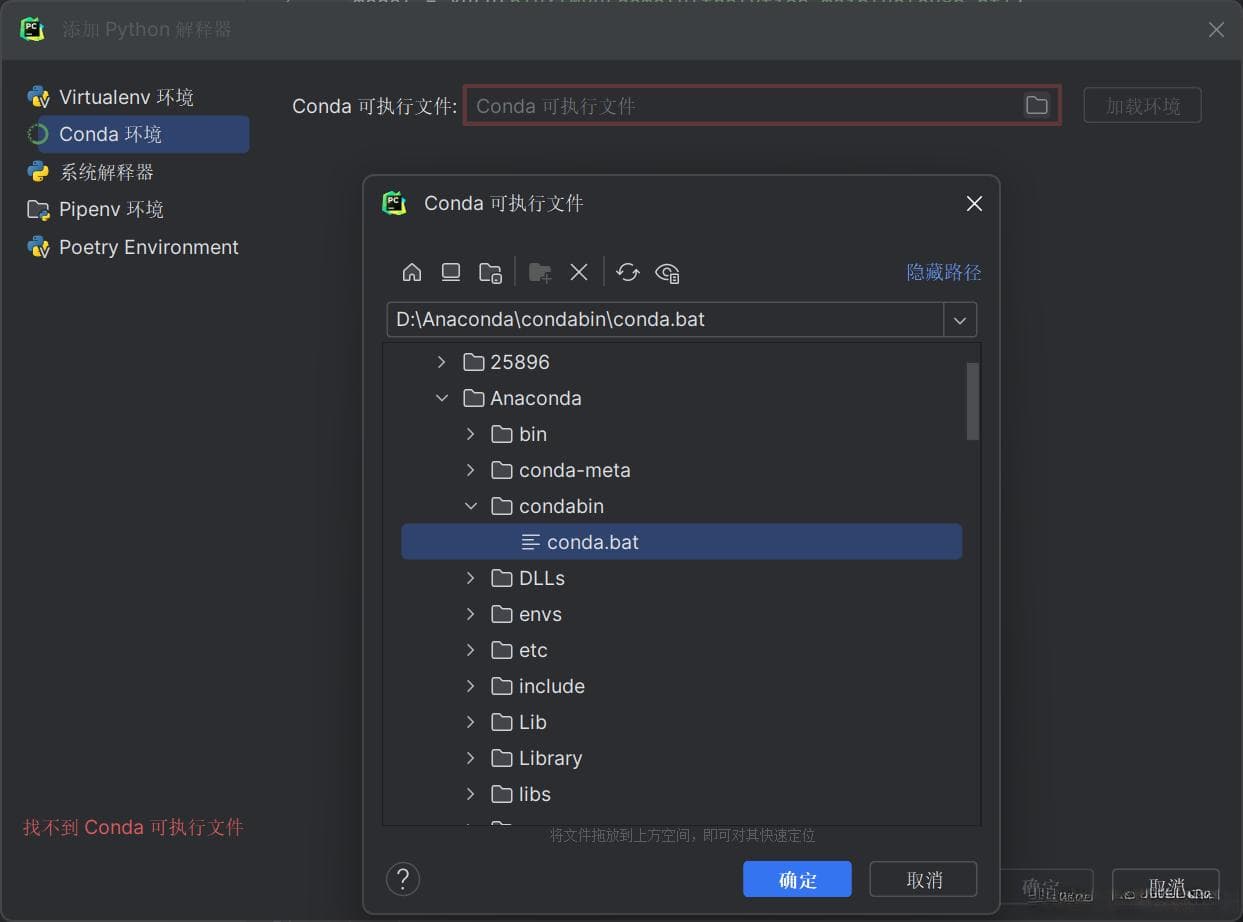Open the path history dropdown
This screenshot has height=922, width=1243.
pos(960,320)
